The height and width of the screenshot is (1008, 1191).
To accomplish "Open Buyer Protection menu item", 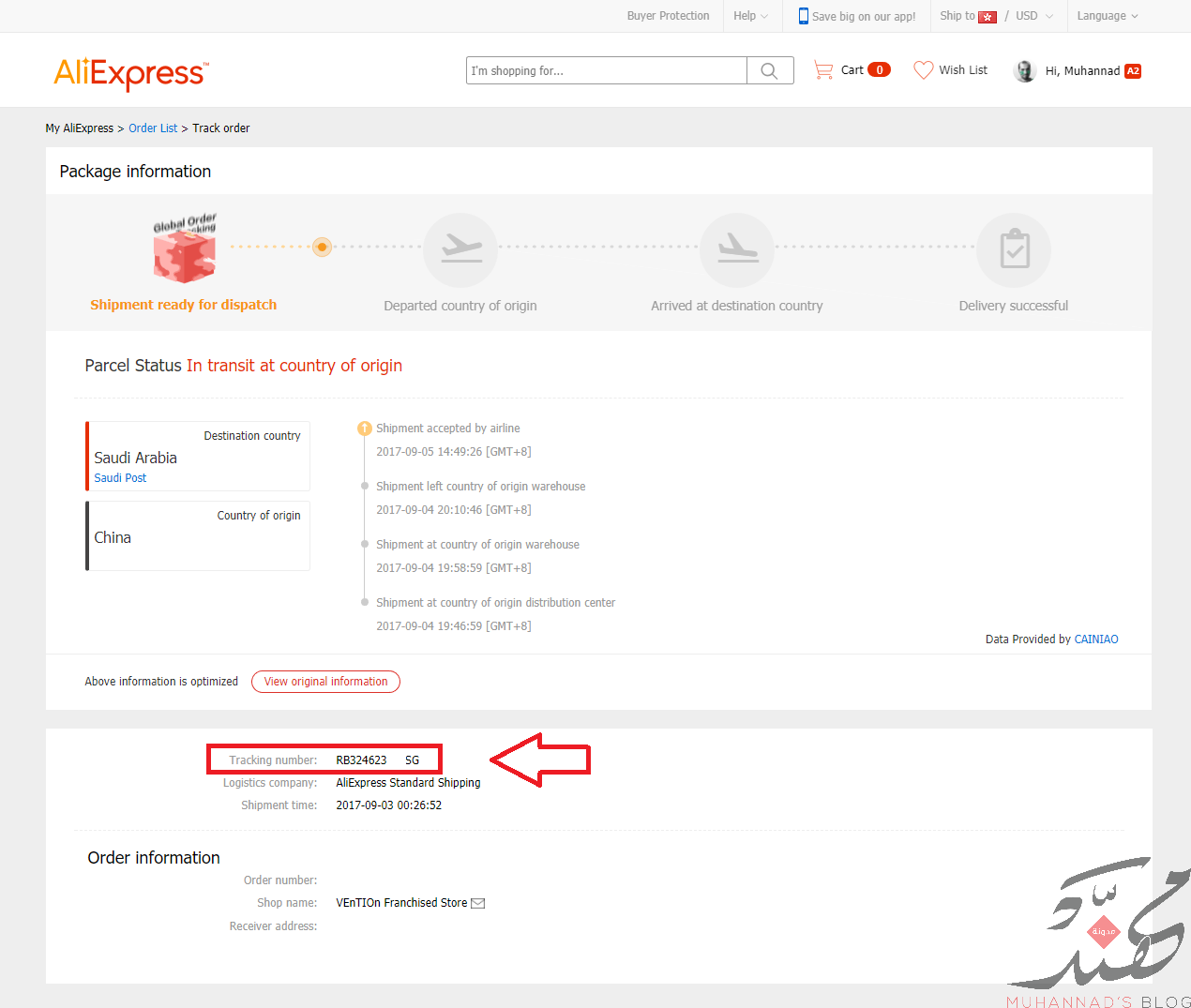I will (668, 16).
